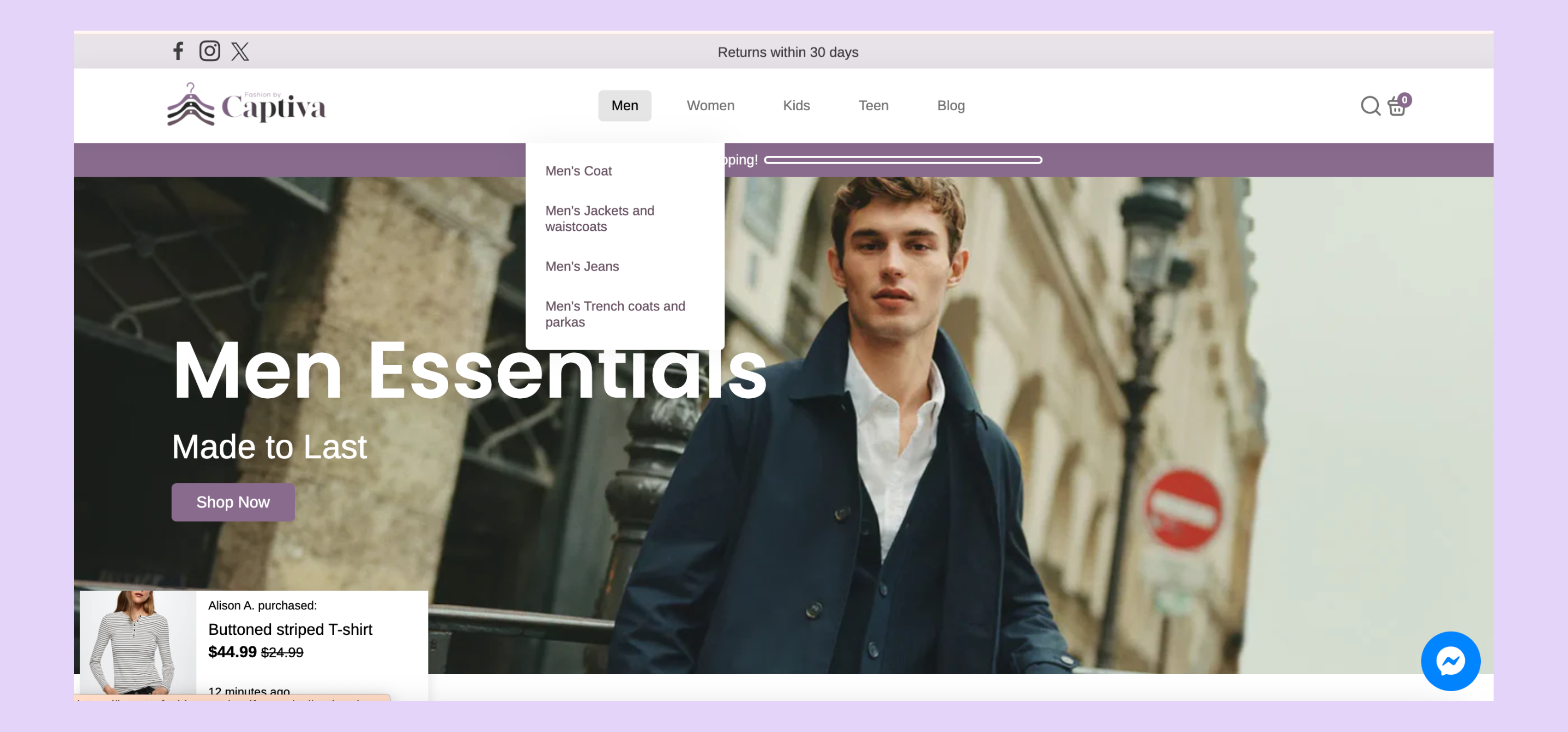The width and height of the screenshot is (1568, 732).
Task: Open Men's Trench coats and parkas
Action: (x=614, y=314)
